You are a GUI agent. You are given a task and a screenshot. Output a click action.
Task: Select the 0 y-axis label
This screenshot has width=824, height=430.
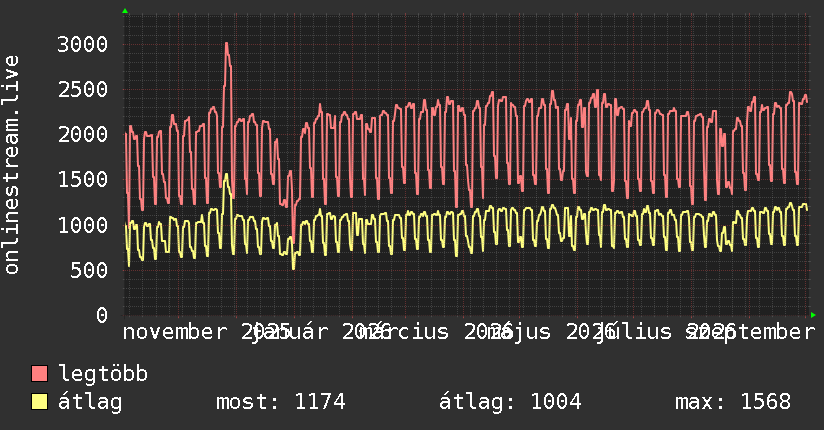[x=102, y=315]
